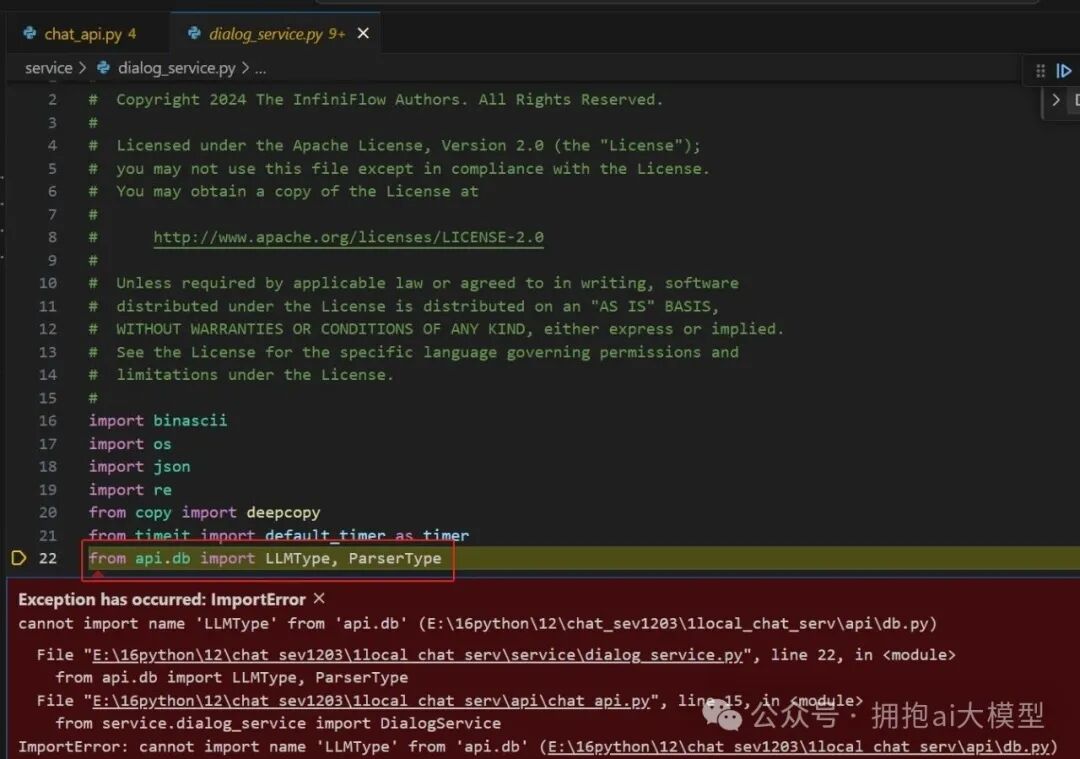1080x759 pixels.
Task: Click the Python icon in the breadcrumb bar
Action: 103,68
